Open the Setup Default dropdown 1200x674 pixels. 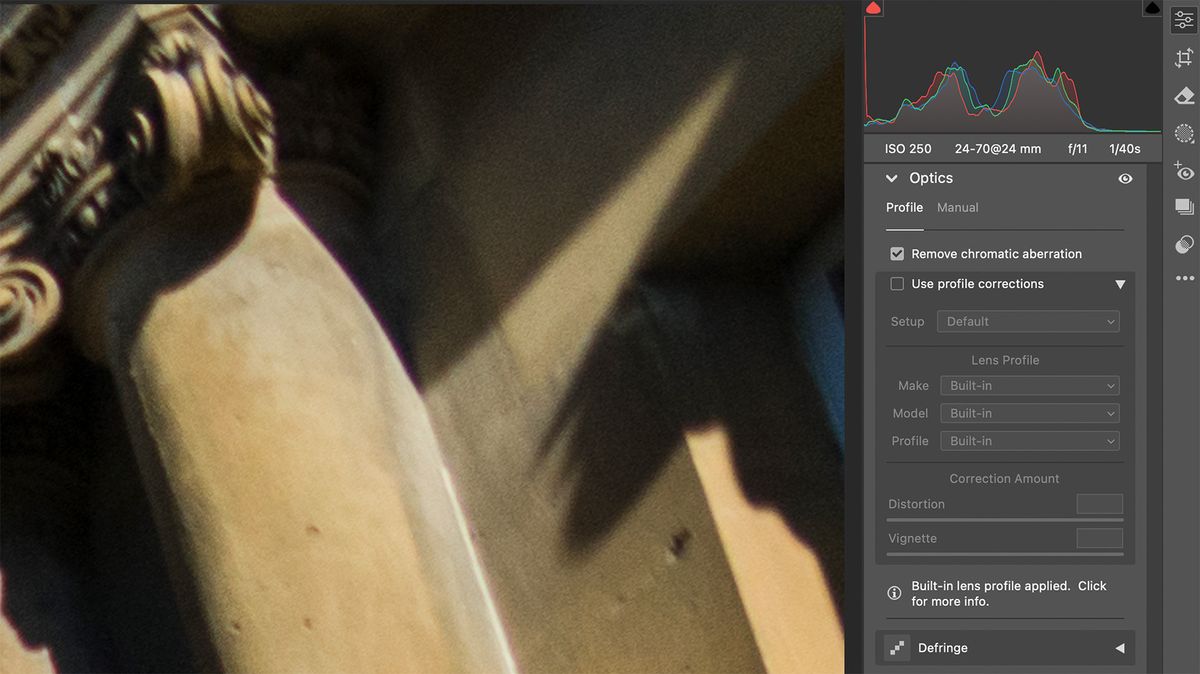pos(1028,321)
